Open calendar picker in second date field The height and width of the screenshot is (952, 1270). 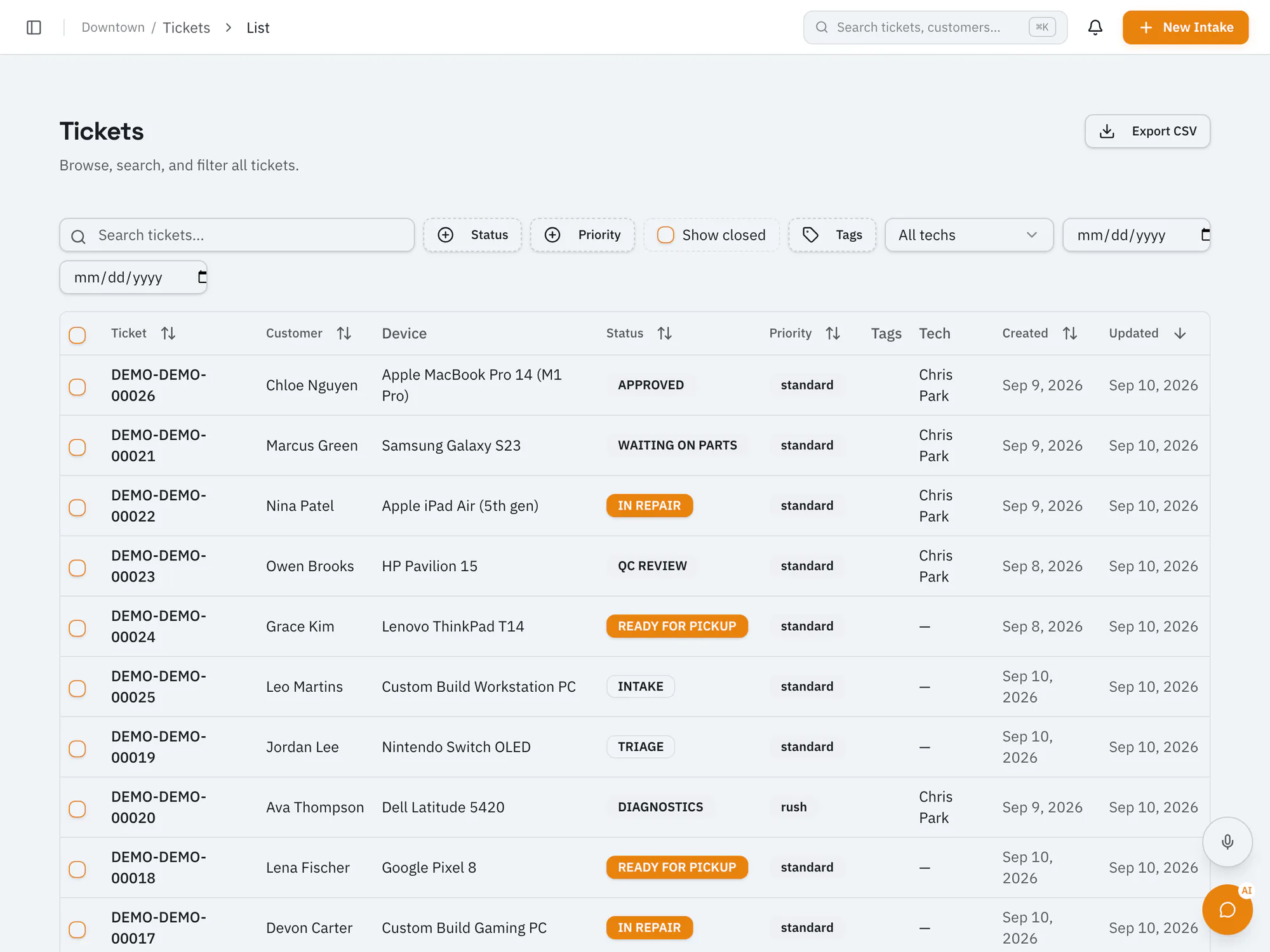click(202, 277)
